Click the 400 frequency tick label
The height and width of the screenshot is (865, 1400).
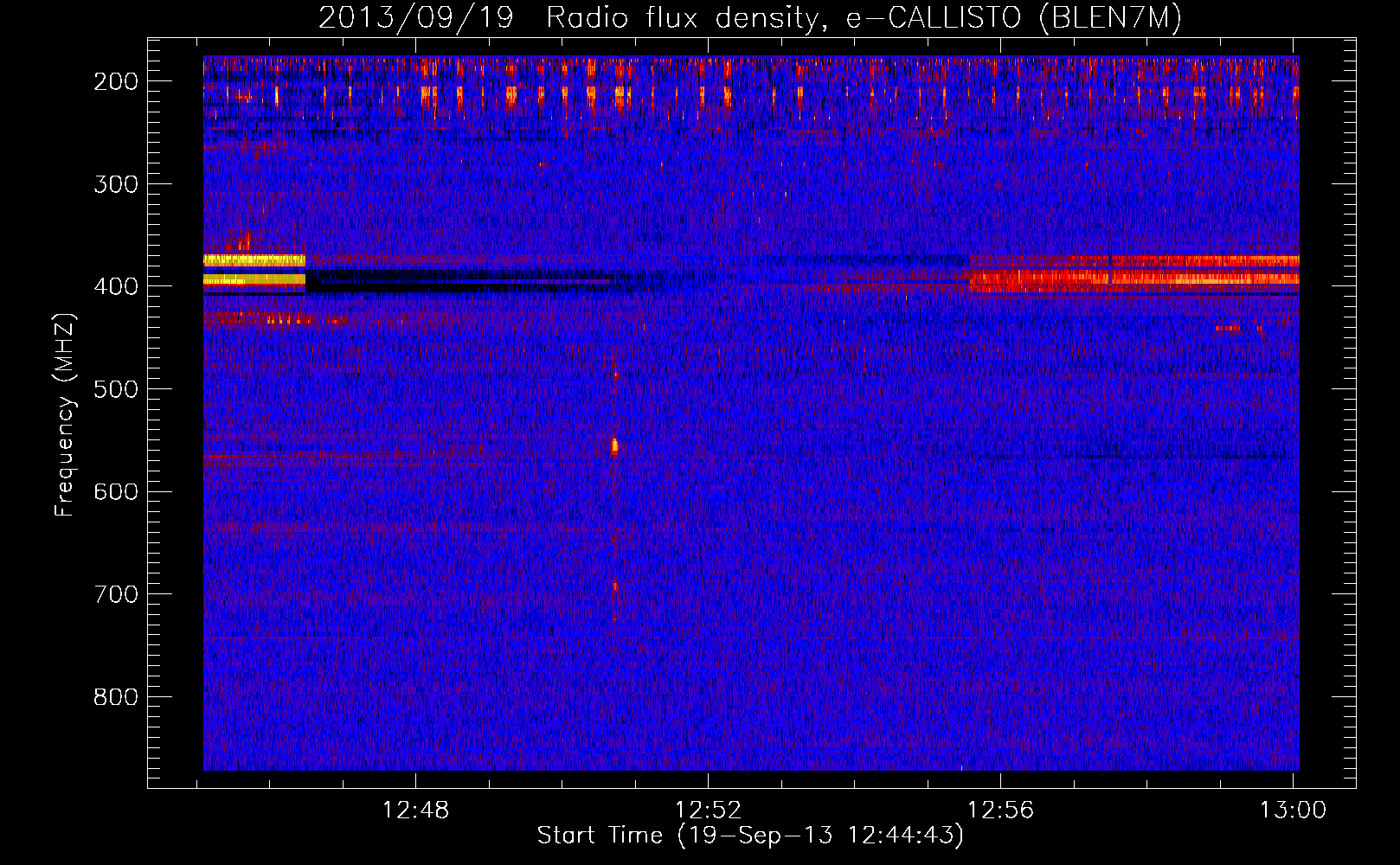(x=116, y=286)
